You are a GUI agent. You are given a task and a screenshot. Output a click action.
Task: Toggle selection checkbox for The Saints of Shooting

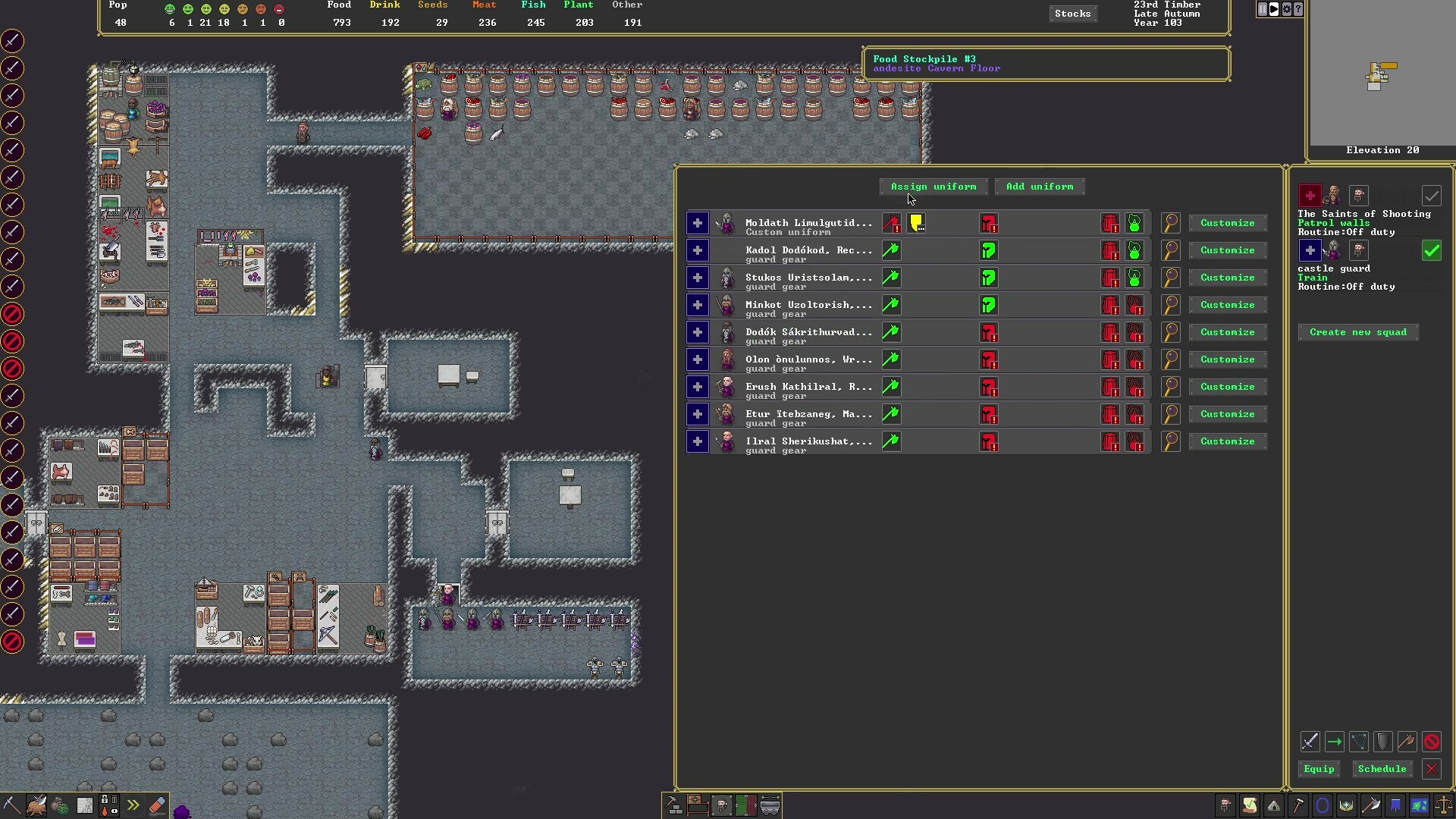point(1431,196)
